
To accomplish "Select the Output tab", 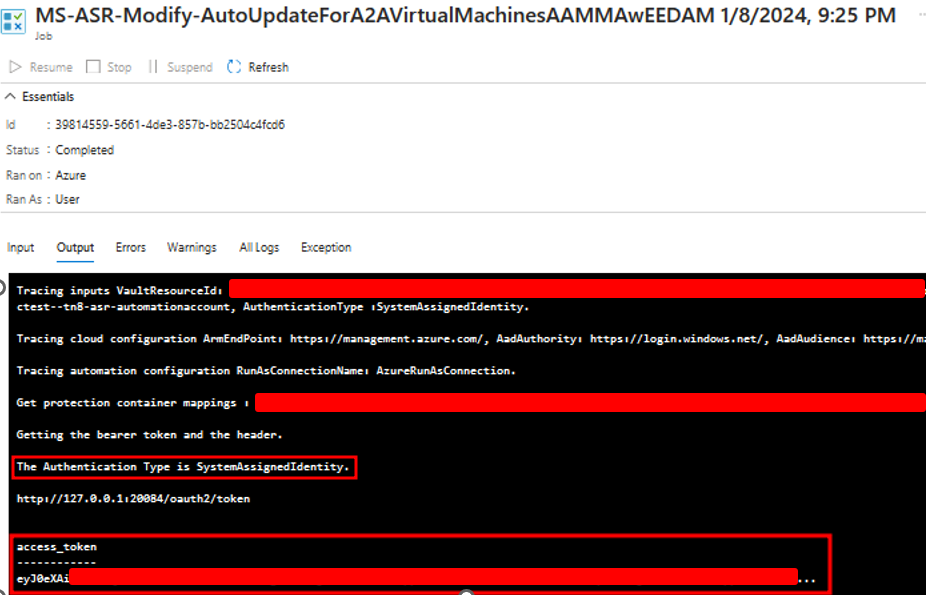I will click(x=75, y=247).
